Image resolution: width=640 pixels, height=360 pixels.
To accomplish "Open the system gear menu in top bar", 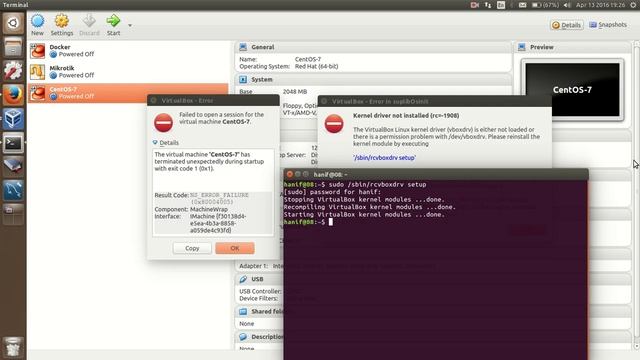I will click(633, 5).
